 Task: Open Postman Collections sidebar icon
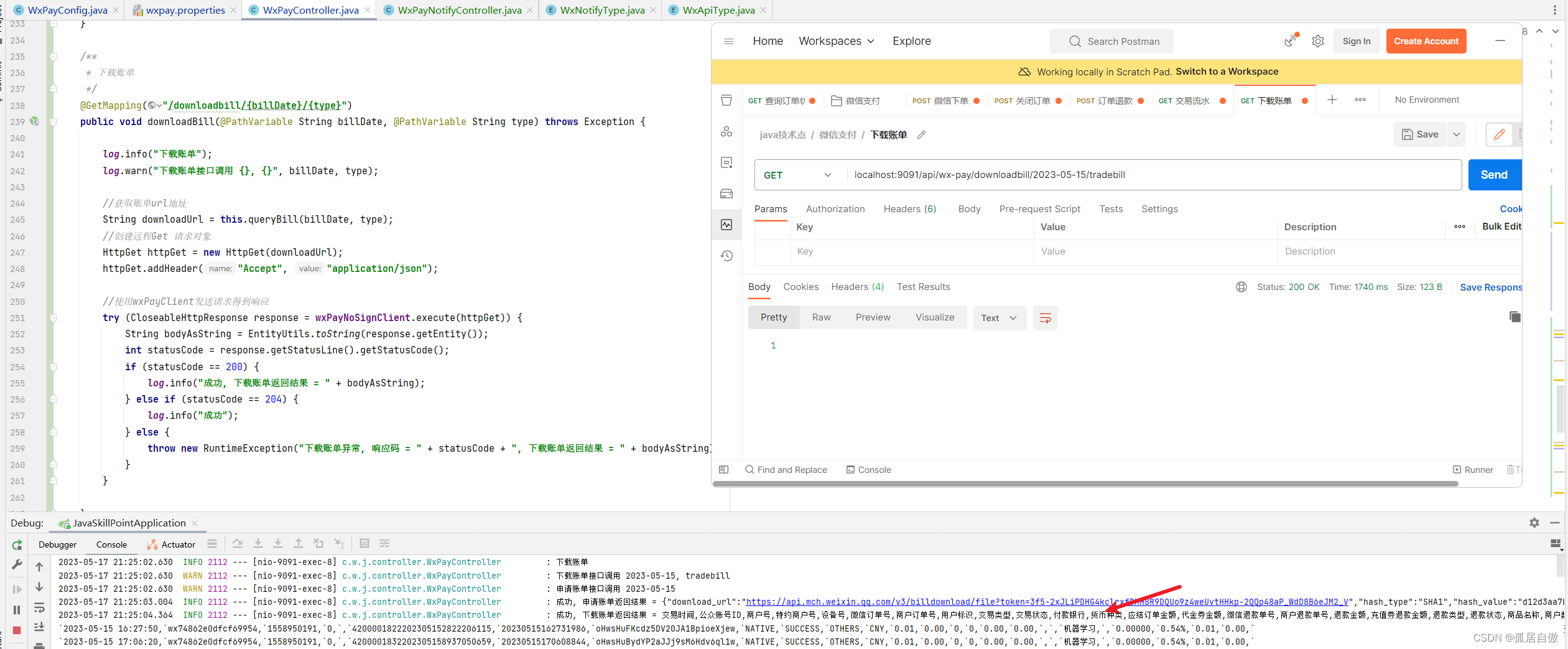[x=726, y=100]
